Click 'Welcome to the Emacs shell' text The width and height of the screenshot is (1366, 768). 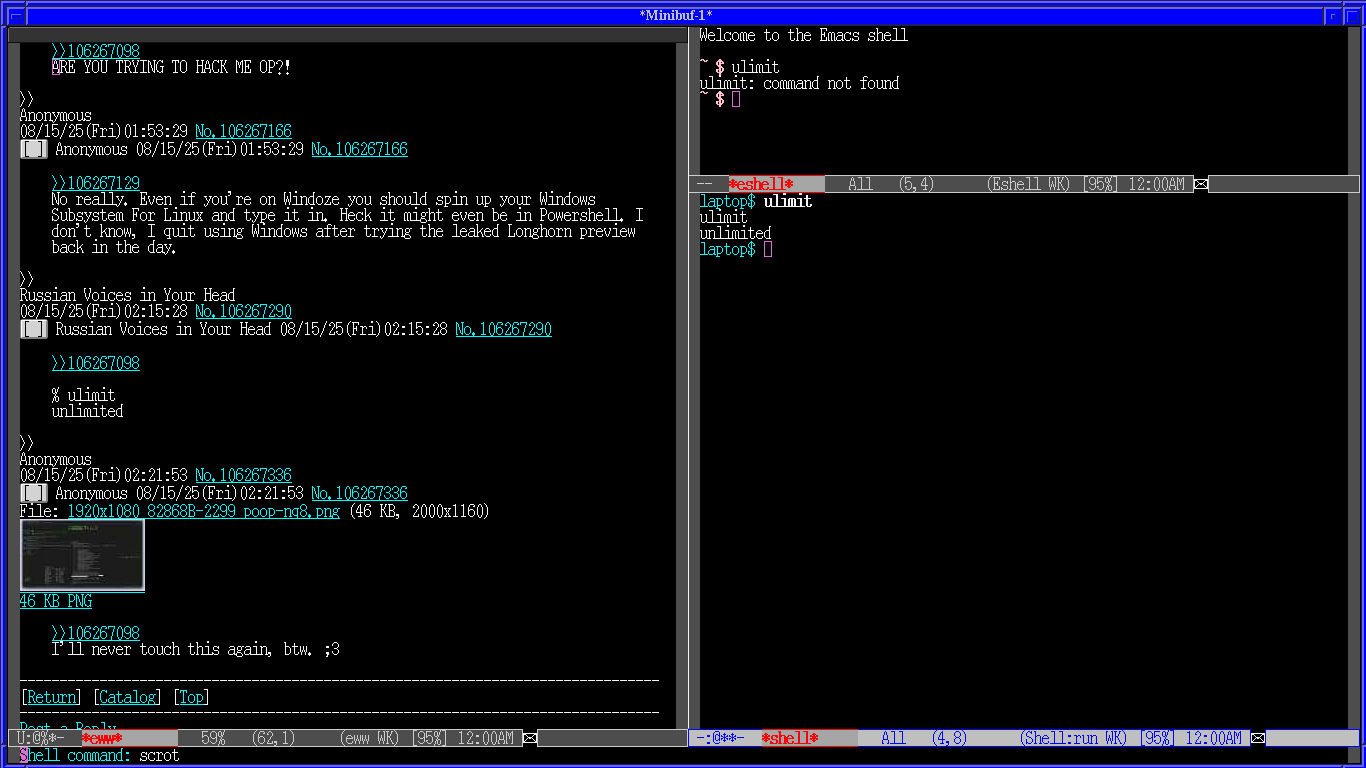(x=804, y=36)
